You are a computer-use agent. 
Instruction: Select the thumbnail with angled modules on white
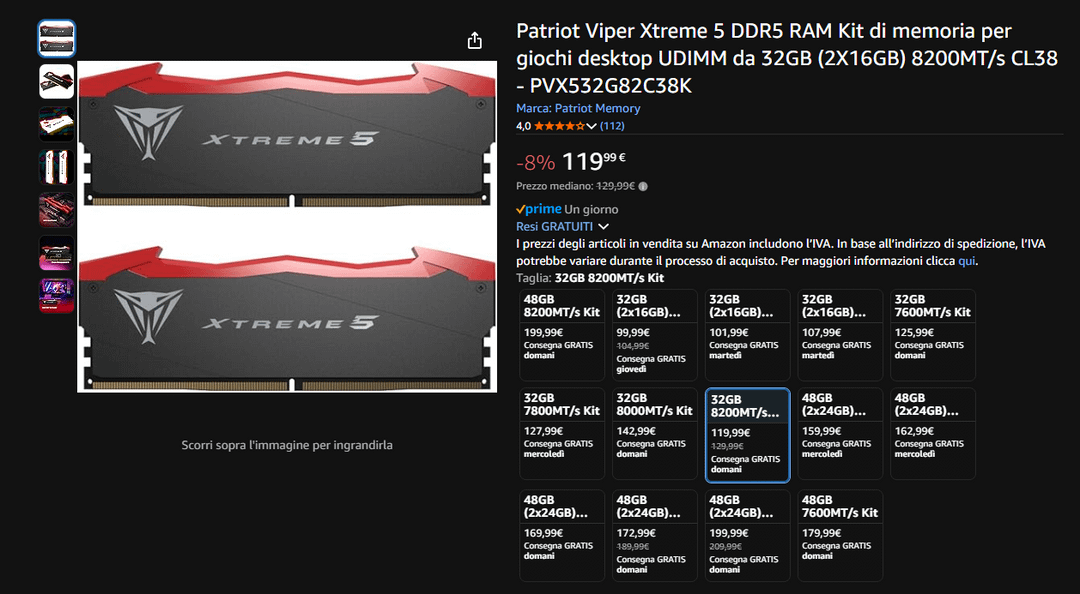point(56,81)
